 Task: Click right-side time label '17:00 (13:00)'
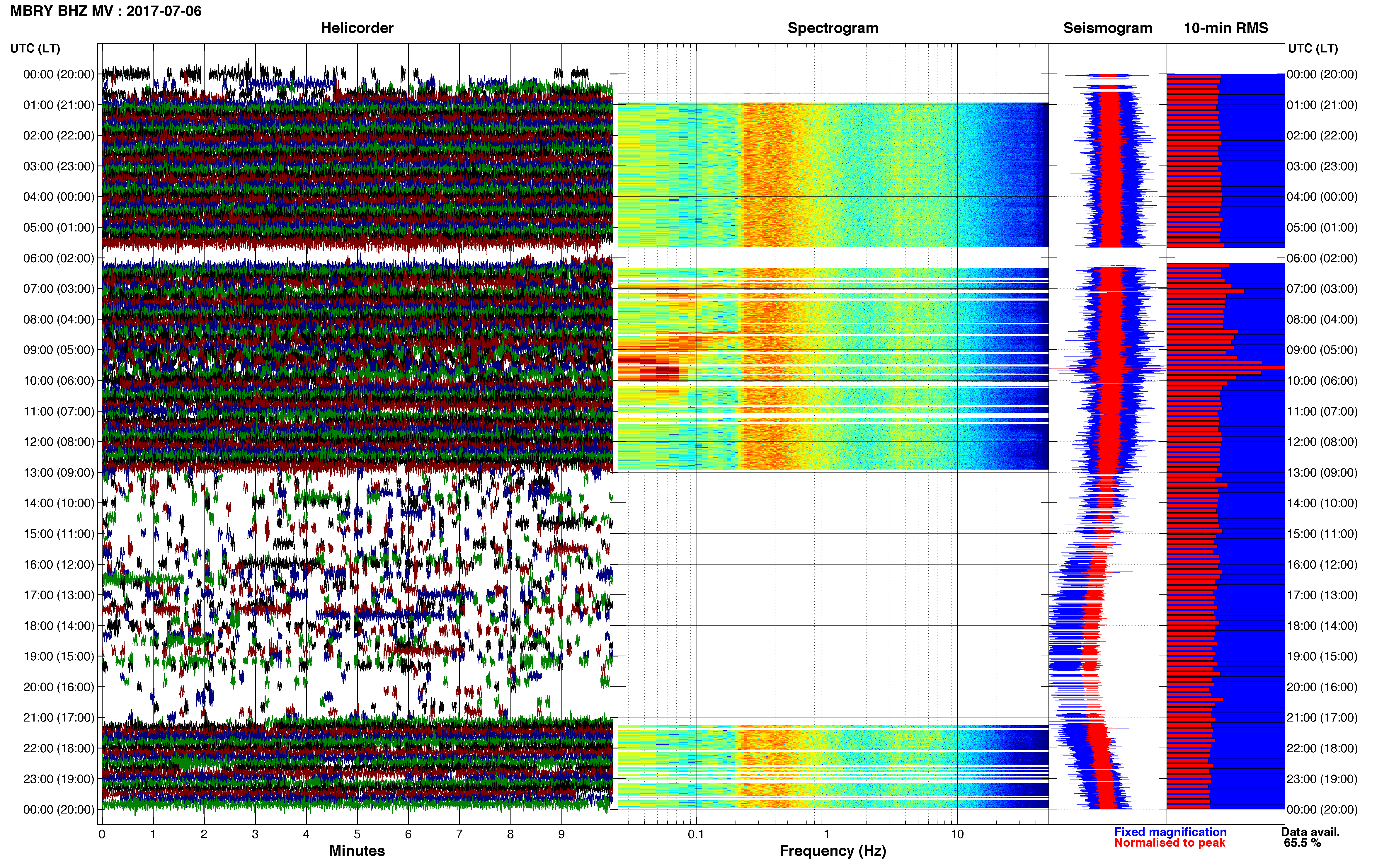pyautogui.click(x=1322, y=595)
